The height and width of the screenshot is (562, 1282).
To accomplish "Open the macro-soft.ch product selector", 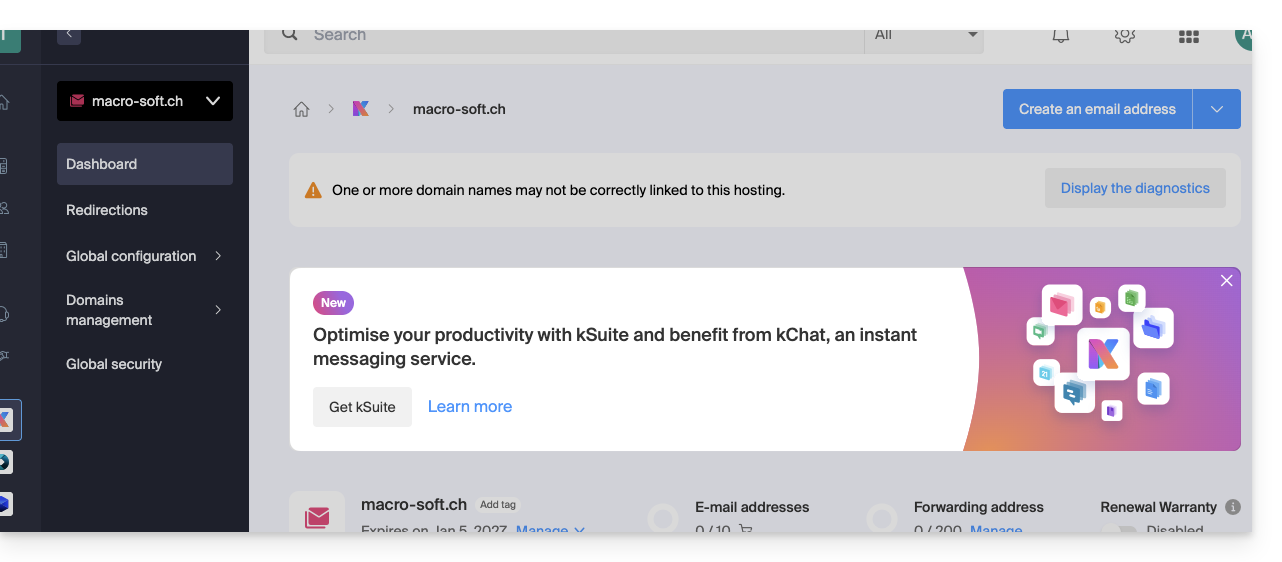I will point(145,101).
